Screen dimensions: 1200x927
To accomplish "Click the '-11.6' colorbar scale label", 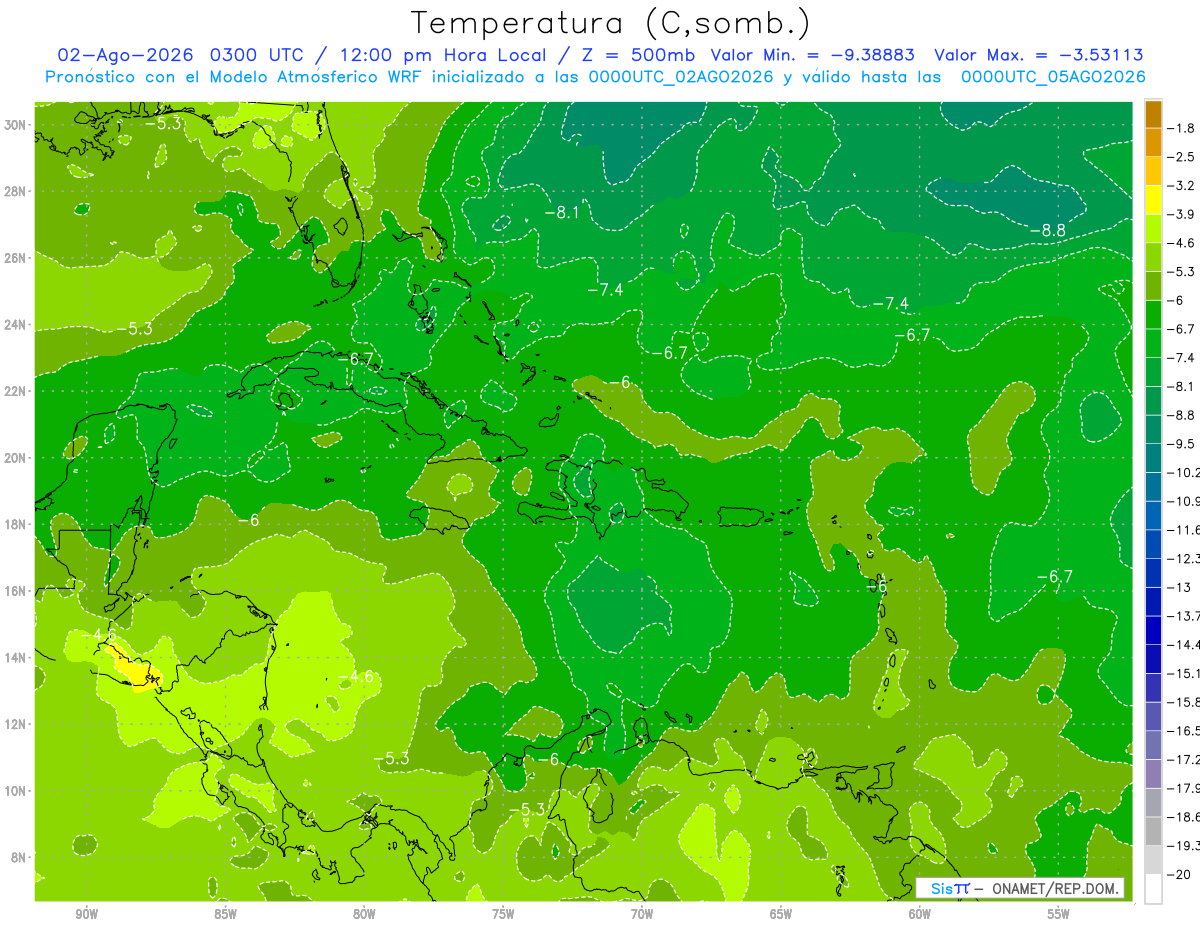I will point(1184,530).
